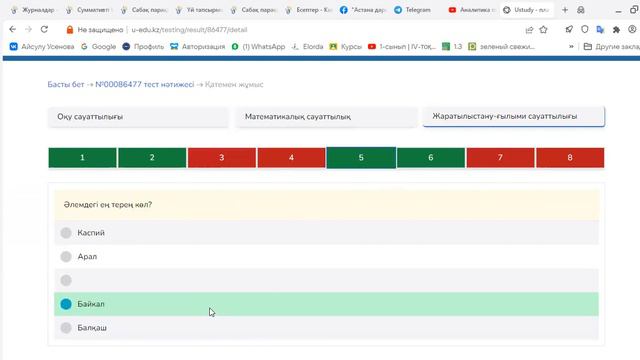Click the browser forward arrow
640x360 pixels.
click(x=28, y=29)
